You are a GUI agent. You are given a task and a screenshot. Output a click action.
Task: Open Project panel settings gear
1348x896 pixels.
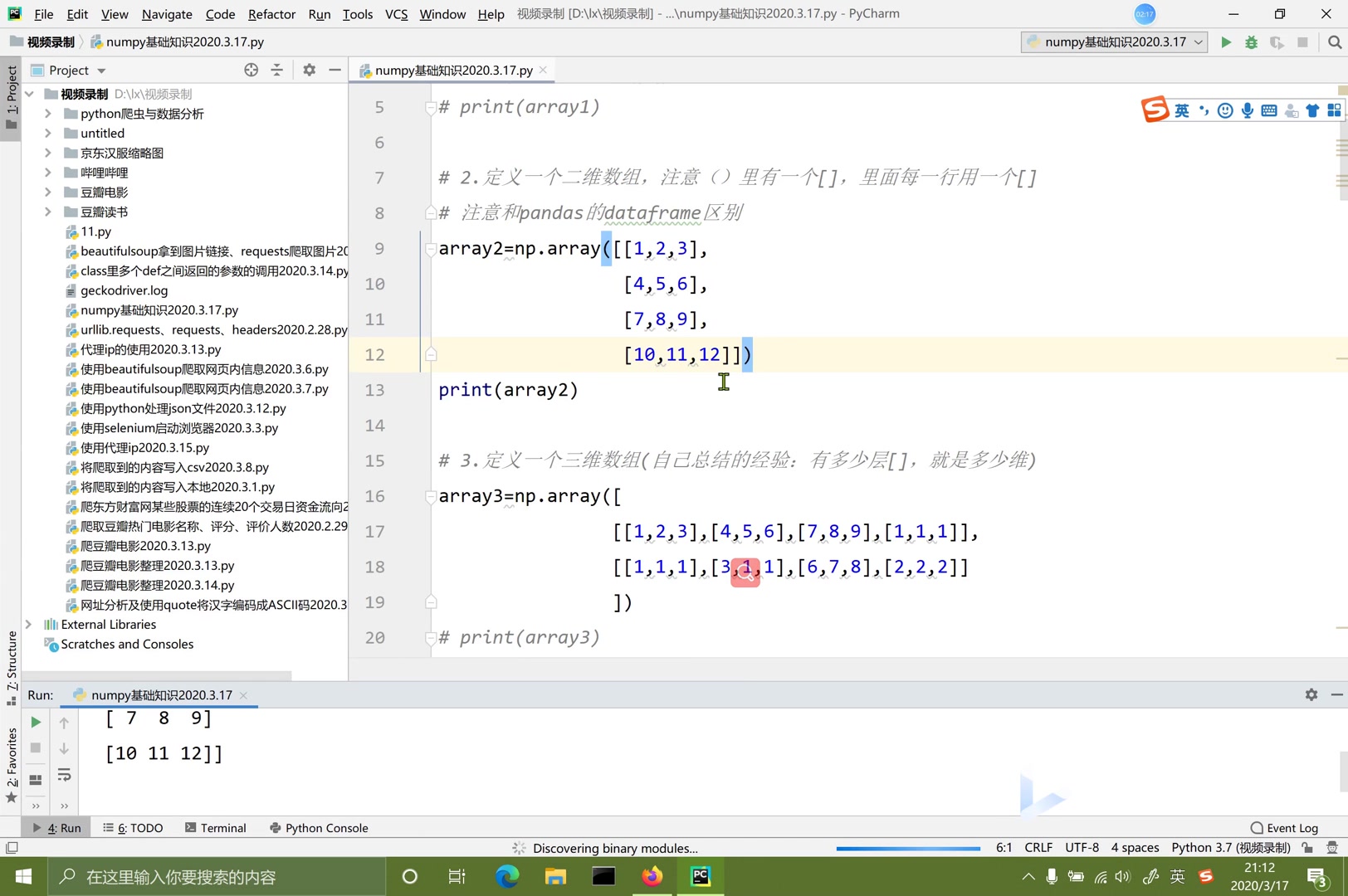(x=310, y=71)
